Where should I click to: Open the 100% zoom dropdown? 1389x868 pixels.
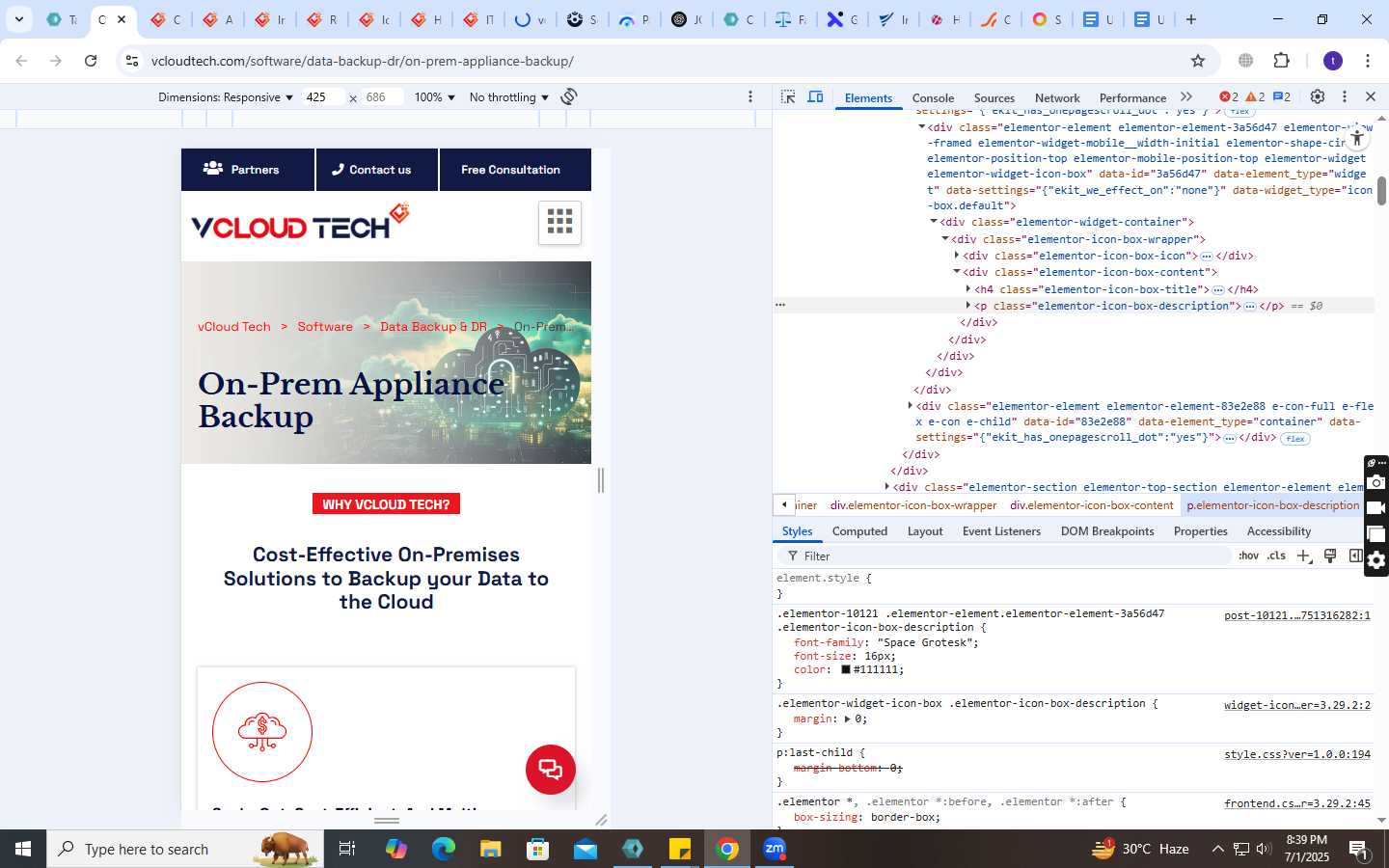pyautogui.click(x=434, y=97)
